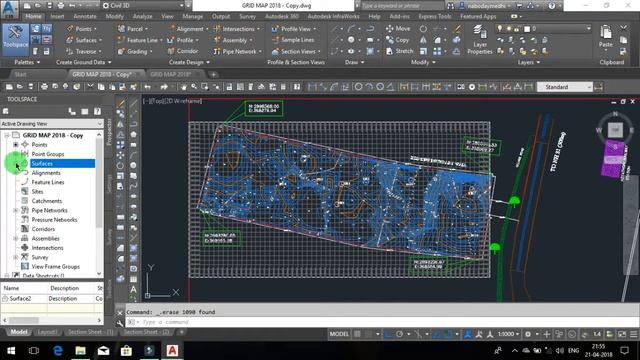Image resolution: width=640 pixels, height=360 pixels.
Task: Open the 1:1000 annotation scale dropdown
Action: tap(508, 334)
